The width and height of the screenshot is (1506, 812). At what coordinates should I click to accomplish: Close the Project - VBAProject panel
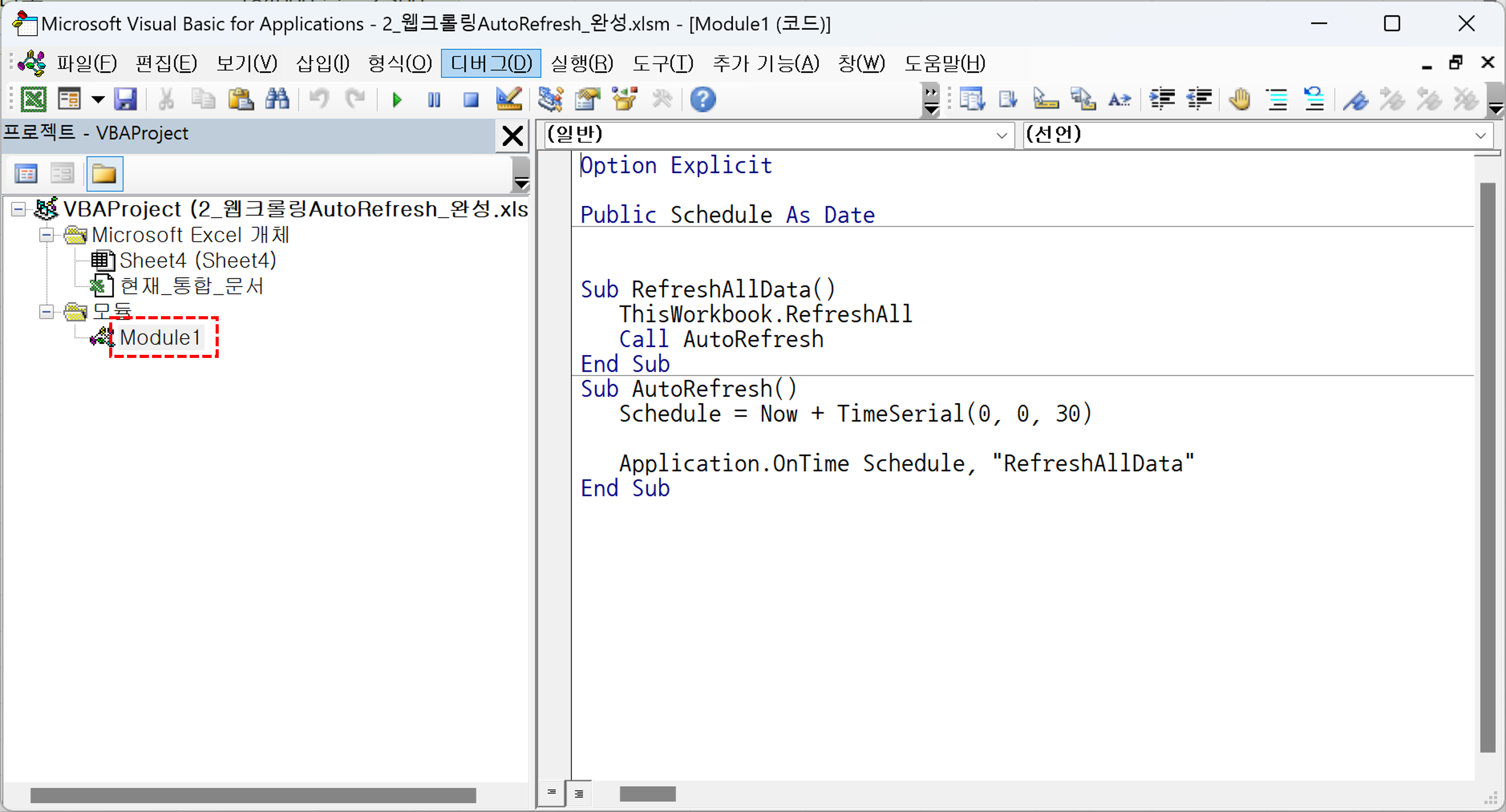[x=512, y=136]
